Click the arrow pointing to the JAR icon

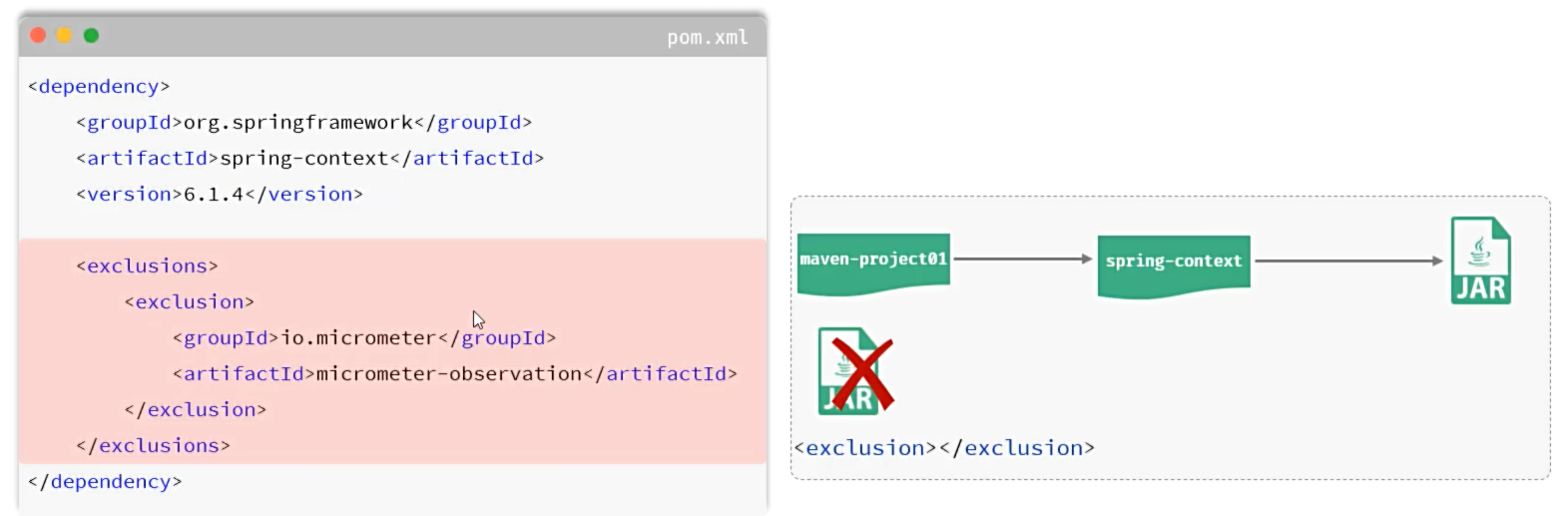(x=1347, y=261)
